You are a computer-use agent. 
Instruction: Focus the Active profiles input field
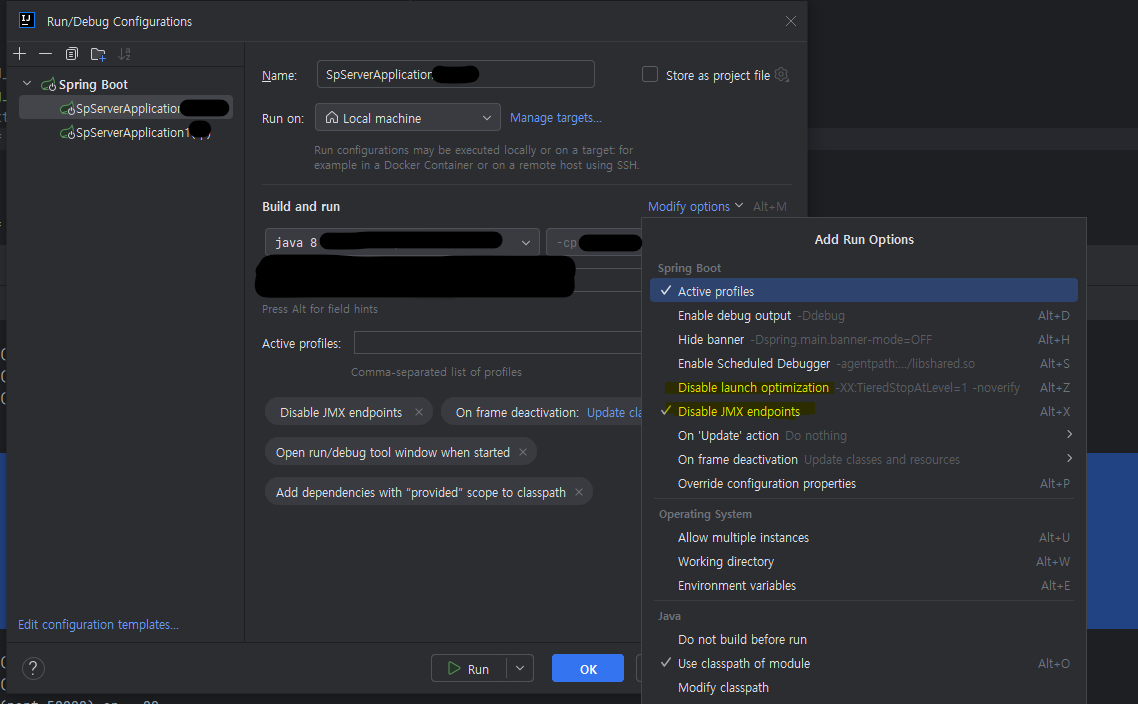point(497,343)
